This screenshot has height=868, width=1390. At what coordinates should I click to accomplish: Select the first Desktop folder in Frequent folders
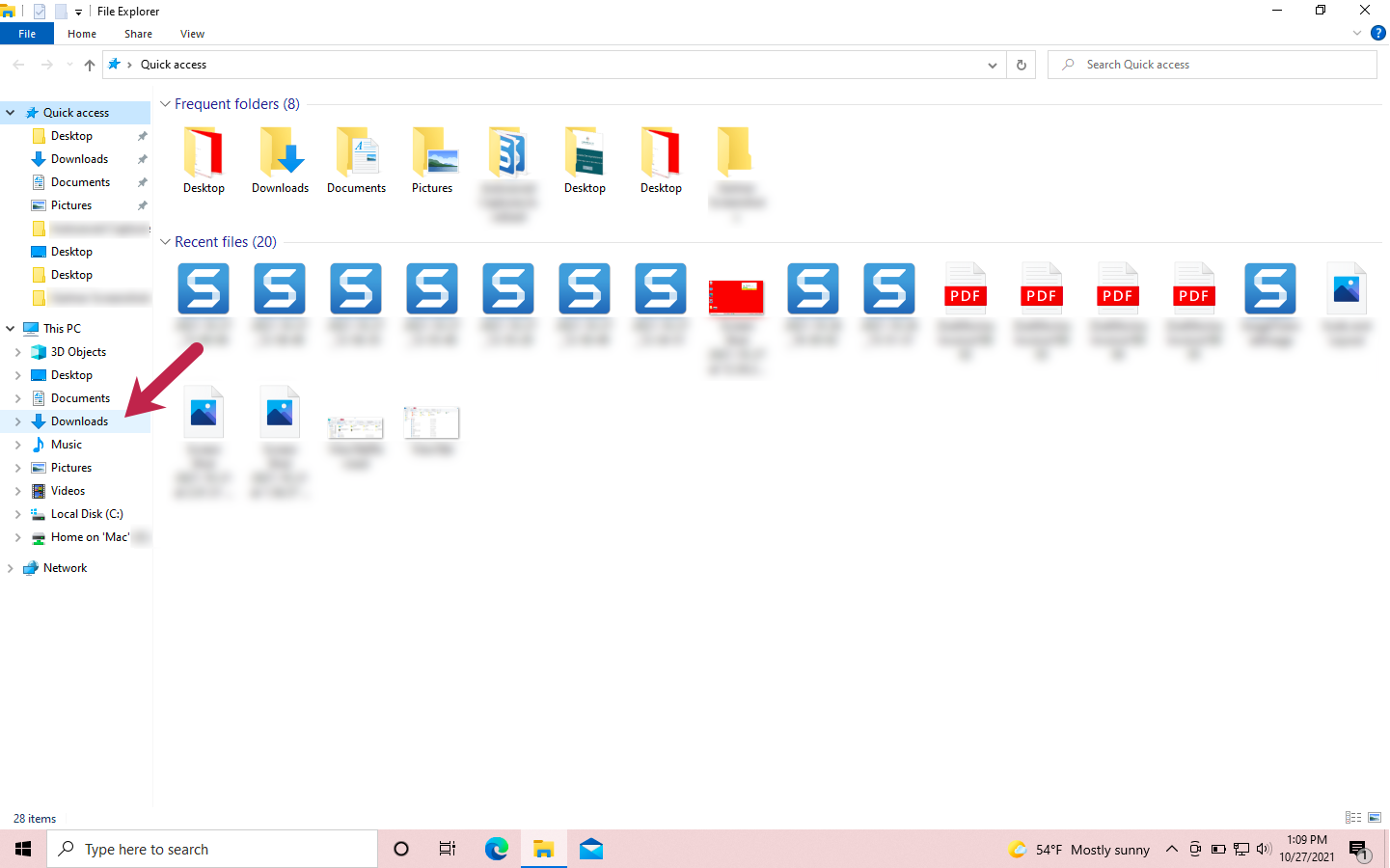204,161
